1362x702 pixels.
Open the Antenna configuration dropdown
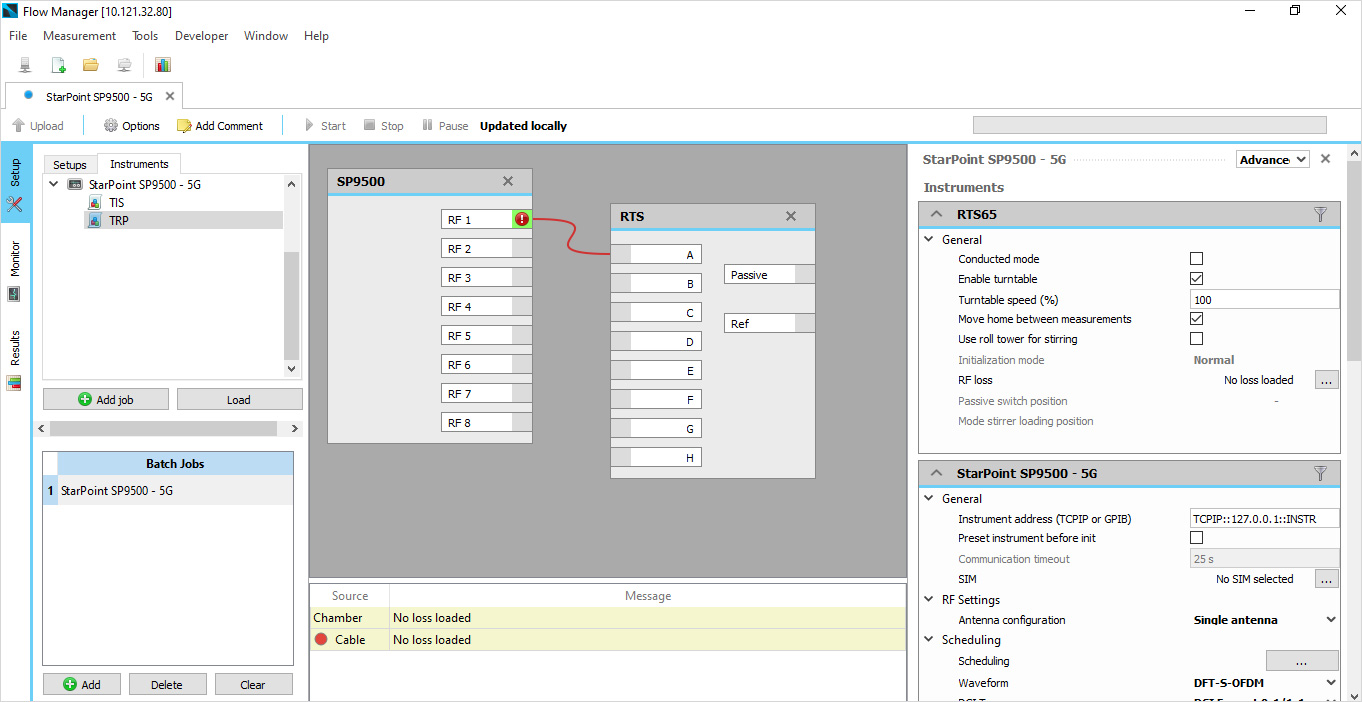1264,620
